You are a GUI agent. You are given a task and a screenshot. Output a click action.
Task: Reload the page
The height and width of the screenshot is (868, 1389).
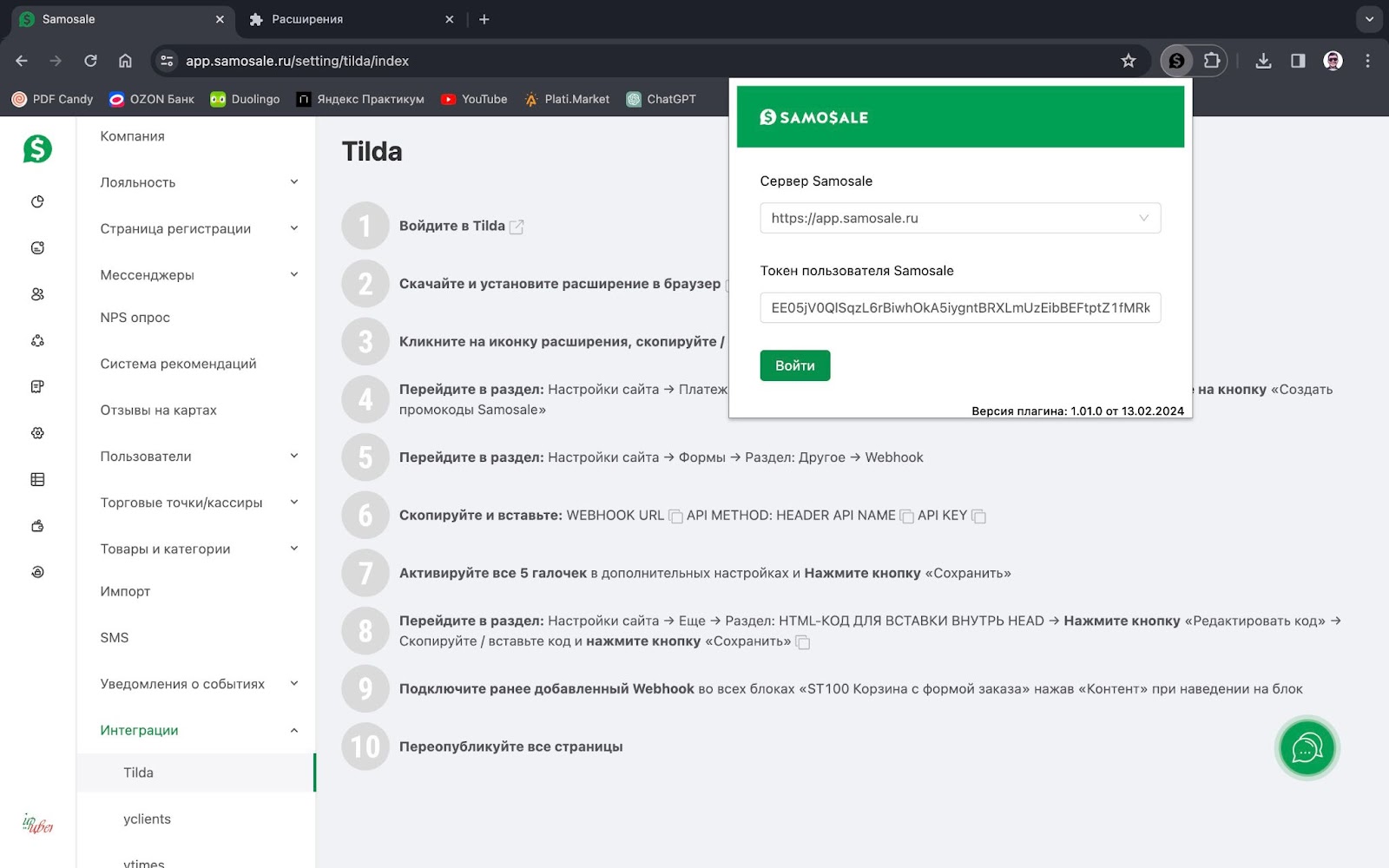(90, 61)
